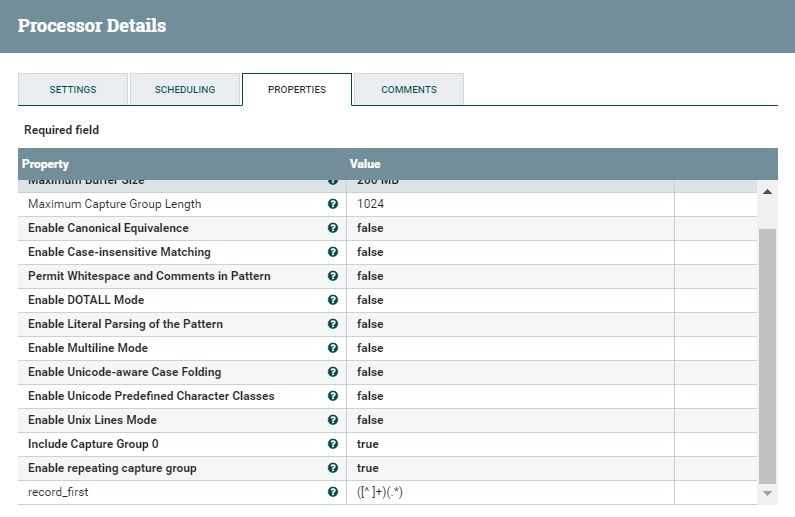Click the scrollbar up arrow
Screen dimensions: 795x517
767,192
